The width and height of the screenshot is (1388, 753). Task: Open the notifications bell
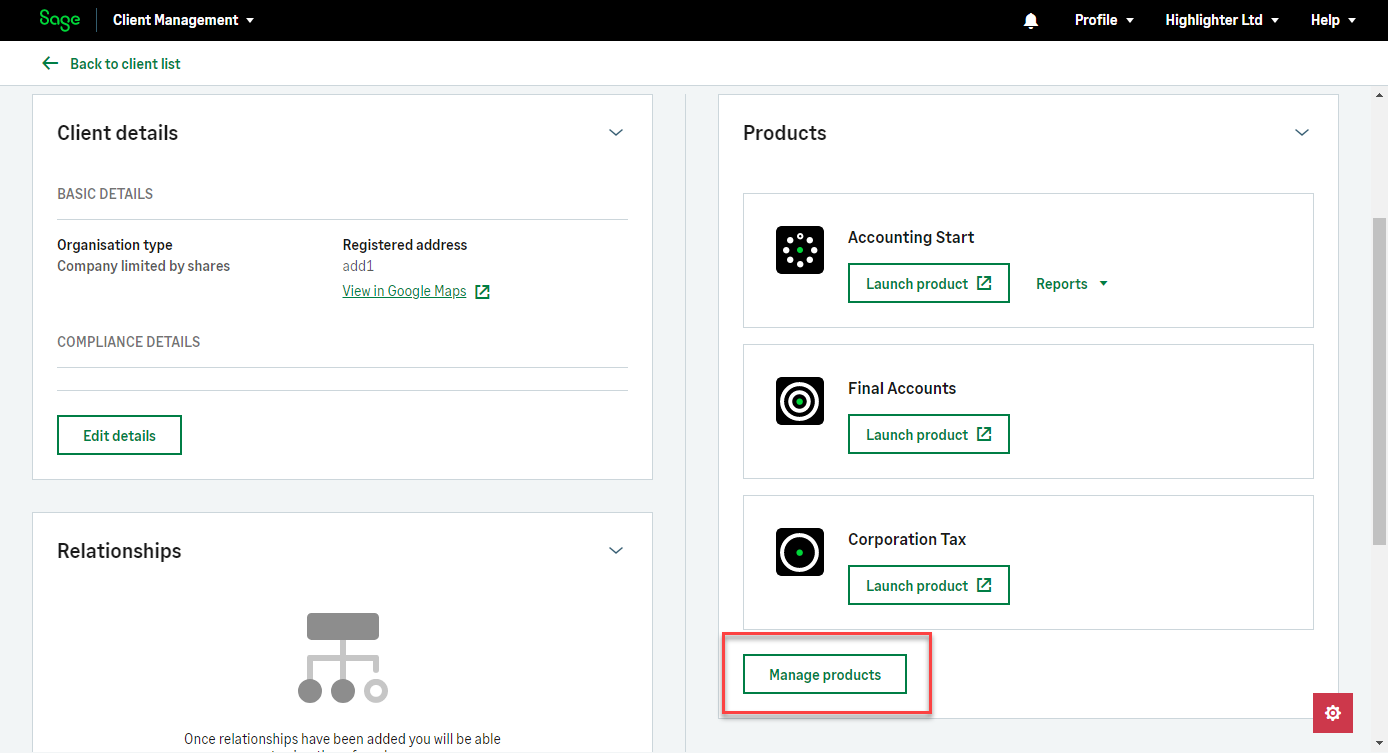tap(1031, 21)
